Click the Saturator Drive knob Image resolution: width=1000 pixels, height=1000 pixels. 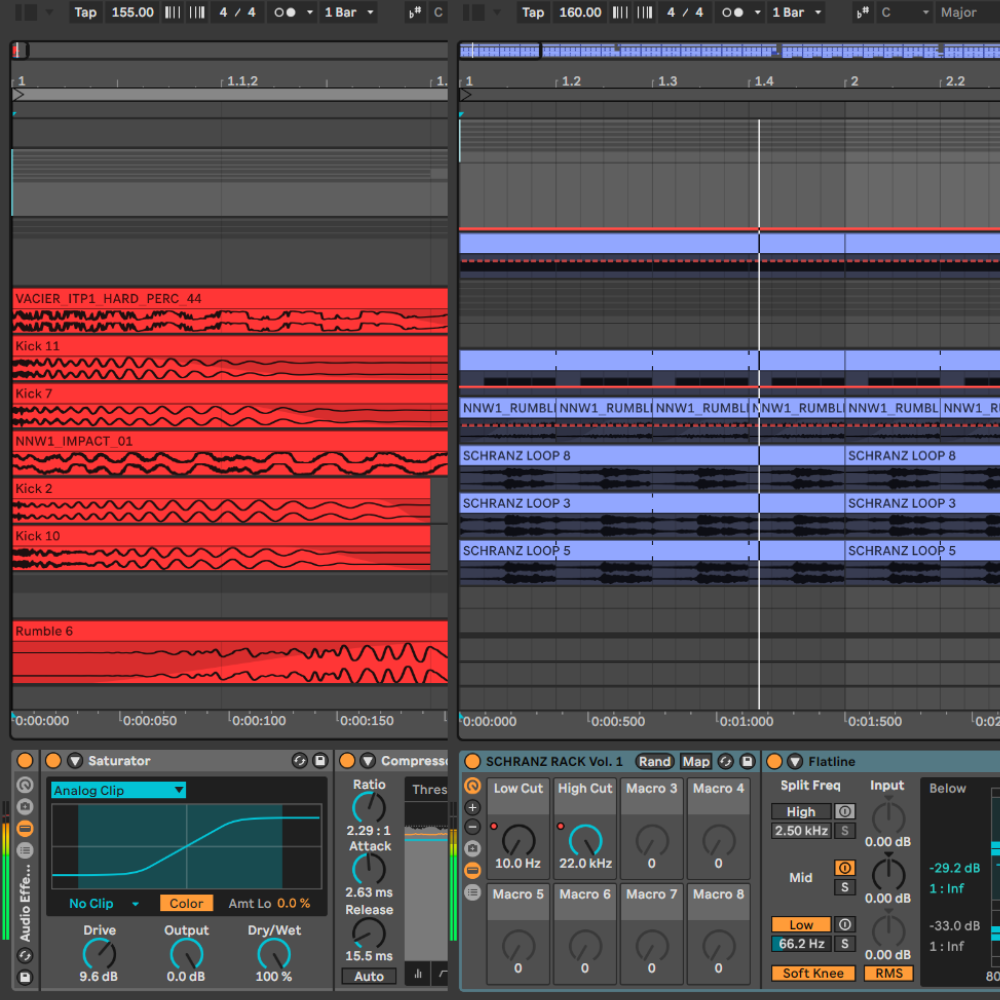(99, 953)
